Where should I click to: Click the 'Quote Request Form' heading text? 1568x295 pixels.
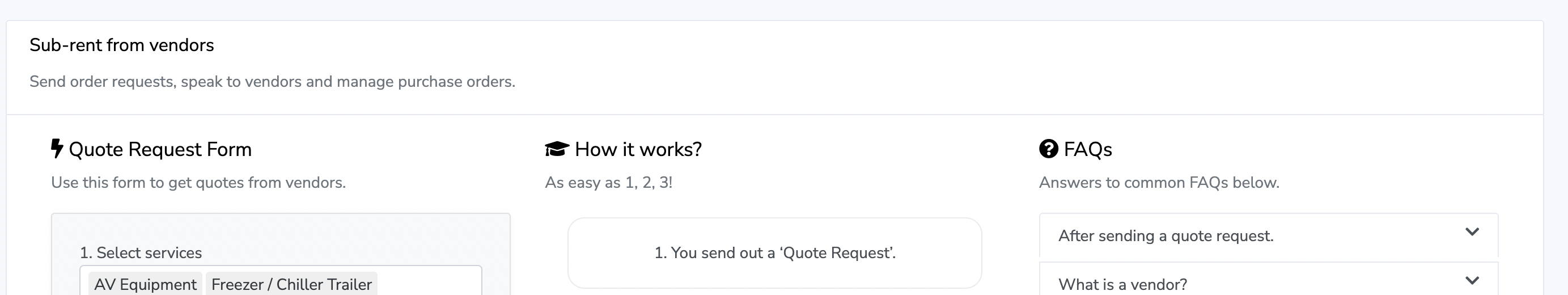[160, 149]
